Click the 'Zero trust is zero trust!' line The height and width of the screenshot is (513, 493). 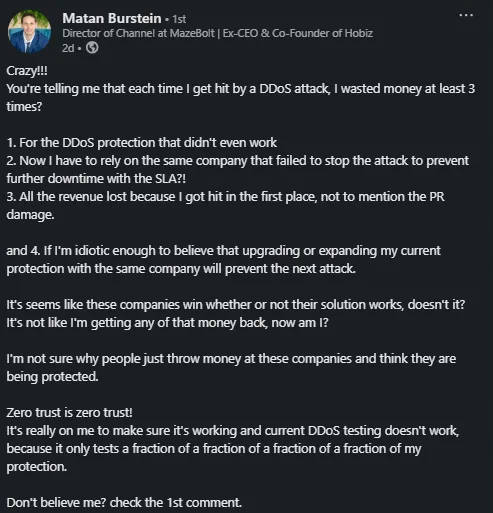pos(69,413)
